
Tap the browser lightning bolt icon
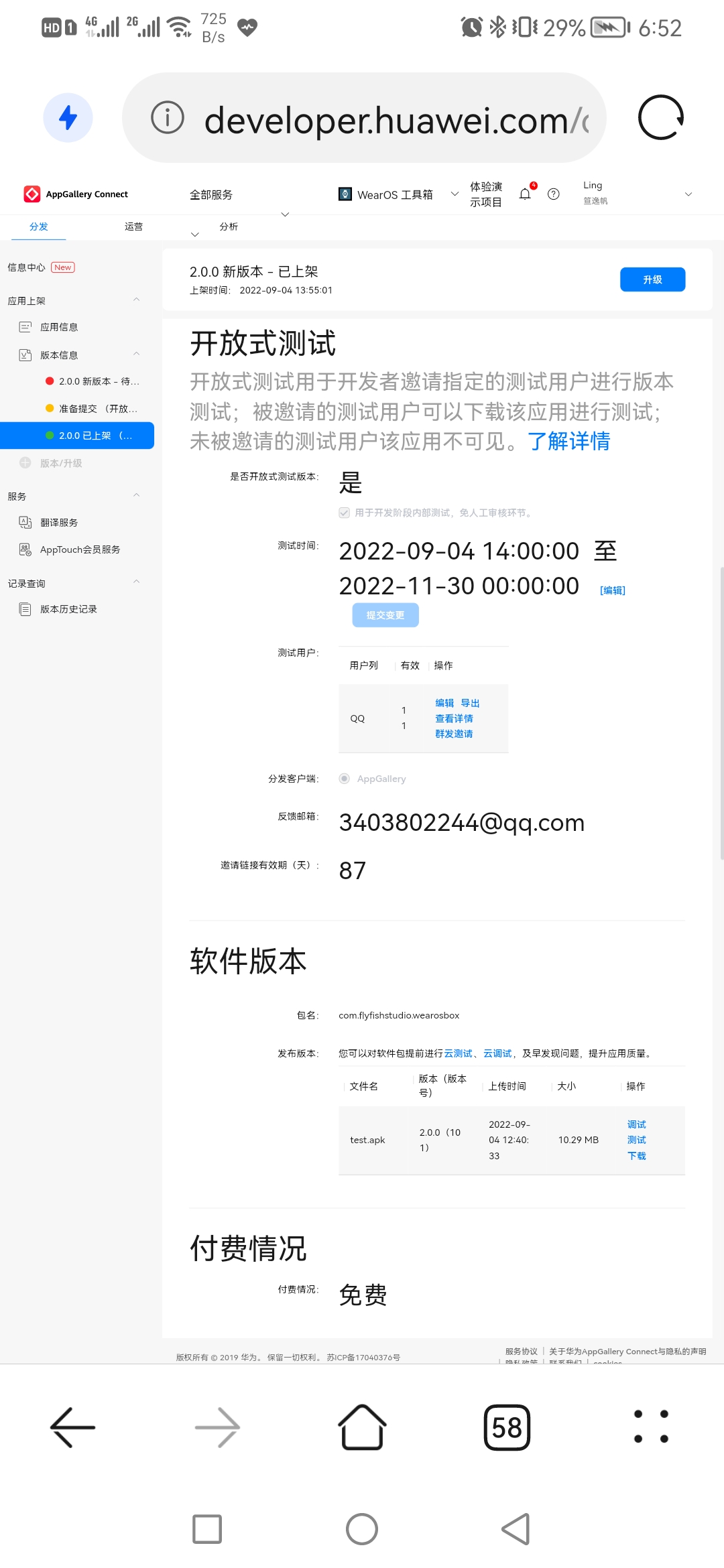click(x=68, y=118)
